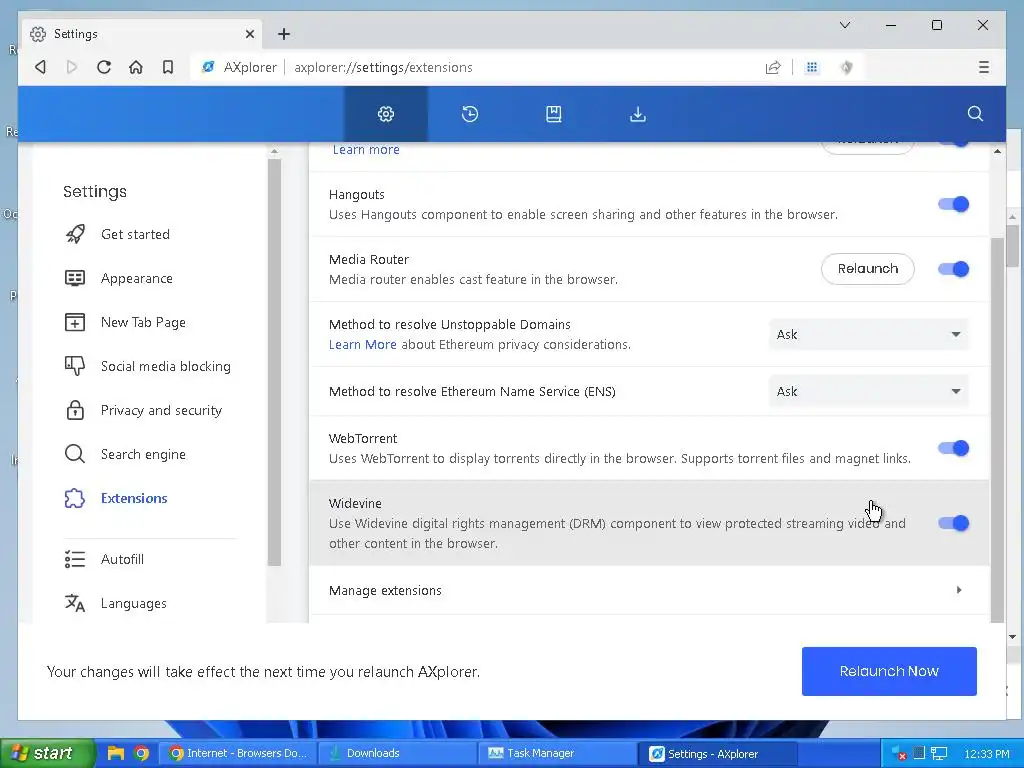1024x768 pixels.
Task: Toggle the WebTorrent switch
Action: tap(953, 448)
